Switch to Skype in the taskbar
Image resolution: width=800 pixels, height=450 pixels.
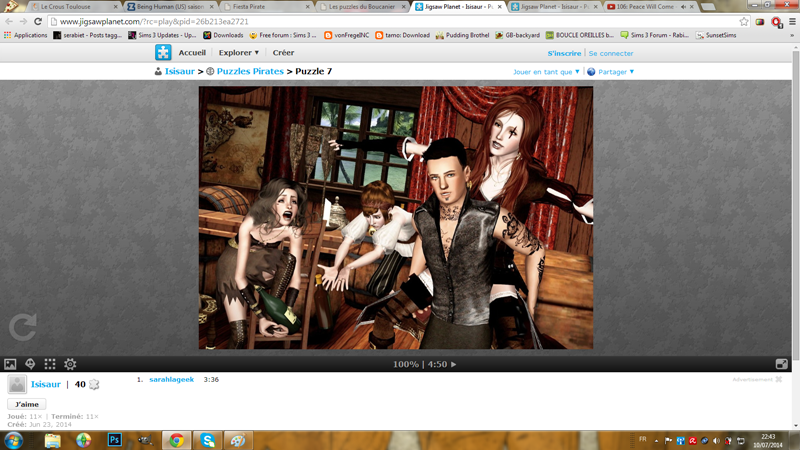point(208,440)
